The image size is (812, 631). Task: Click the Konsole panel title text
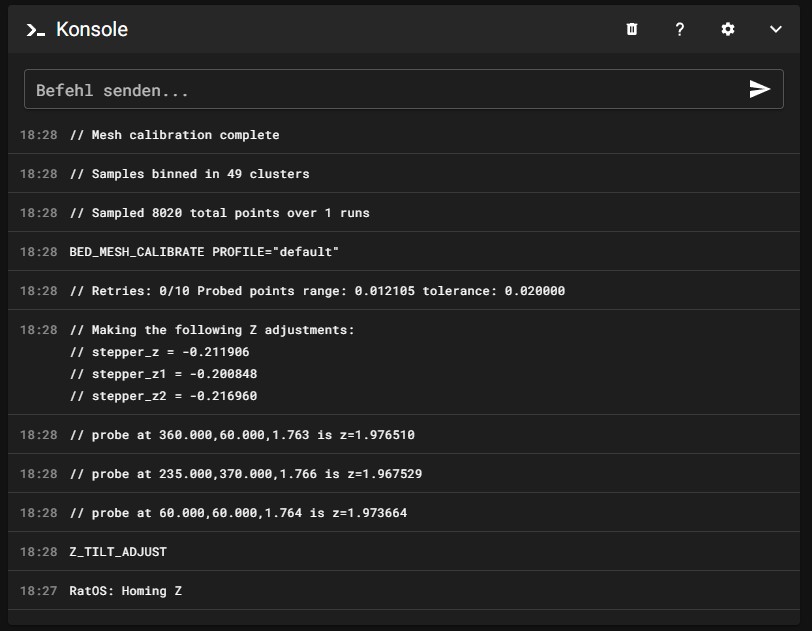(x=92, y=30)
